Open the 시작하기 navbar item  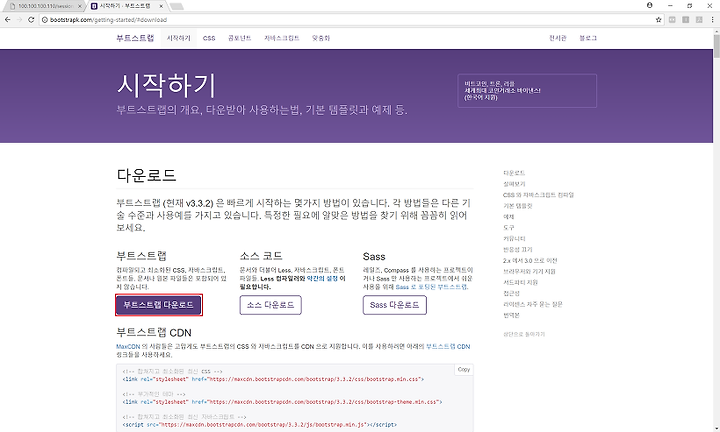tap(178, 38)
